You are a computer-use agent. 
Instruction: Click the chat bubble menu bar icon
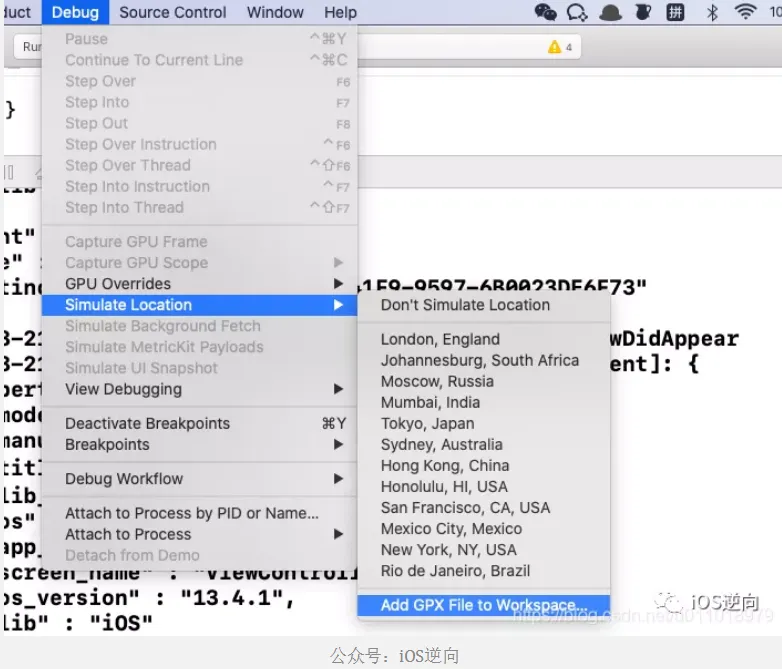(x=577, y=12)
